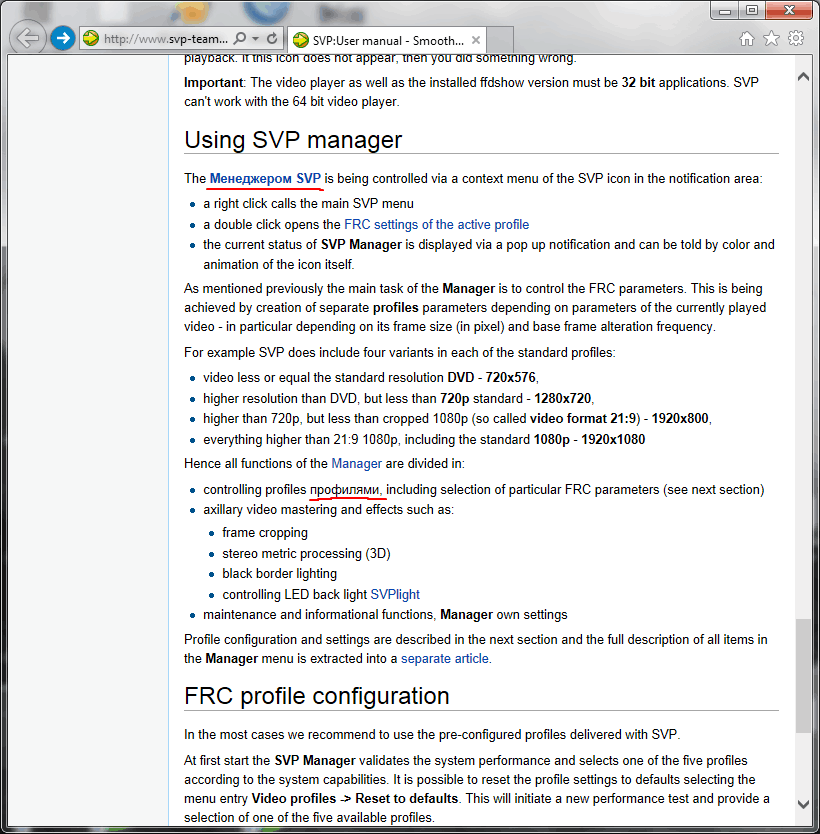Click the bold word Important
This screenshot has width=820, height=834.
coord(213,83)
